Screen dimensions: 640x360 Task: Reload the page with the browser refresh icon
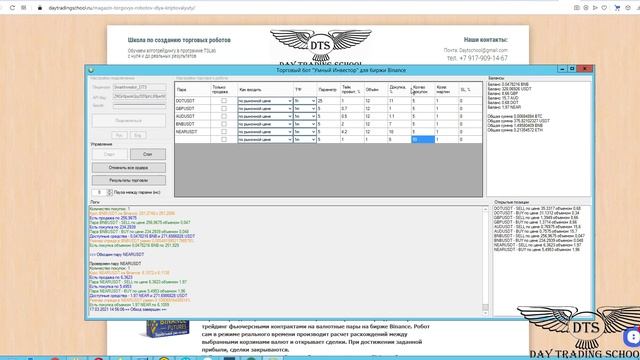point(12,8)
